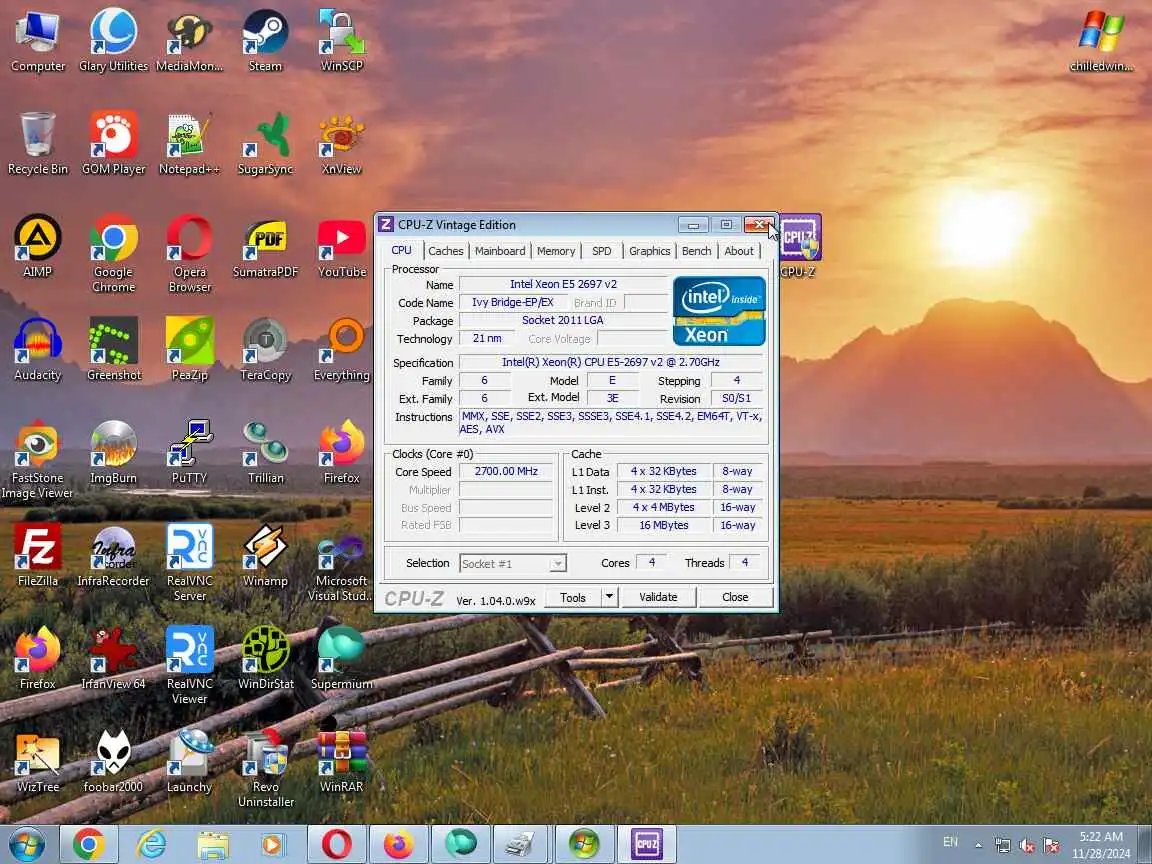This screenshot has height=864, width=1152.
Task: Launch Opera from the taskbar
Action: [x=336, y=844]
